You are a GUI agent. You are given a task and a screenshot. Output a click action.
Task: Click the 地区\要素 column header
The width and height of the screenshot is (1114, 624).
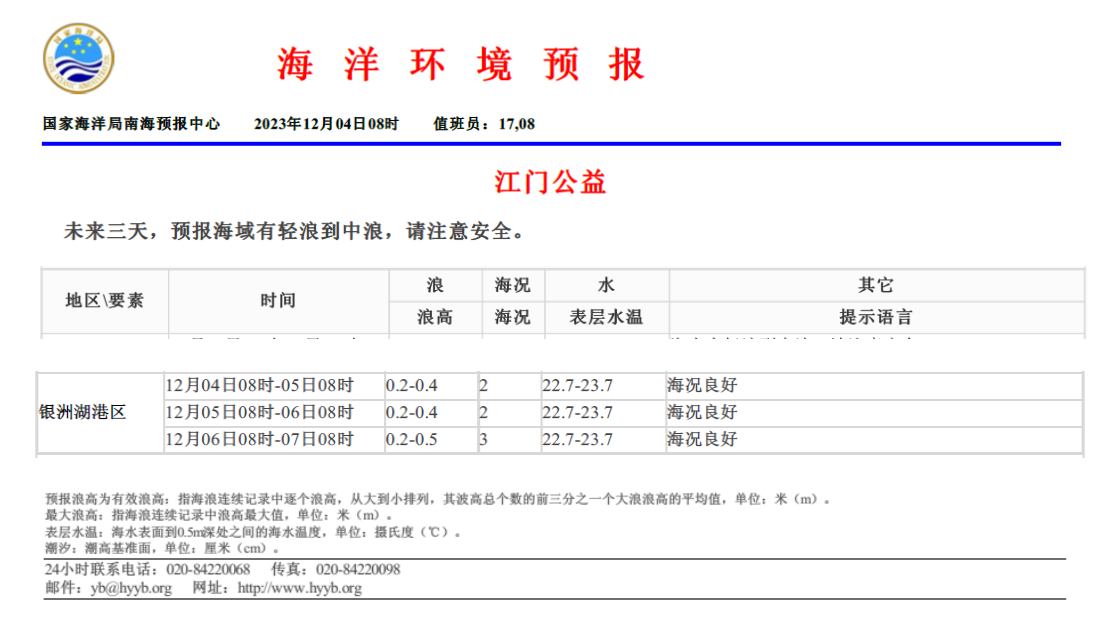click(x=105, y=300)
